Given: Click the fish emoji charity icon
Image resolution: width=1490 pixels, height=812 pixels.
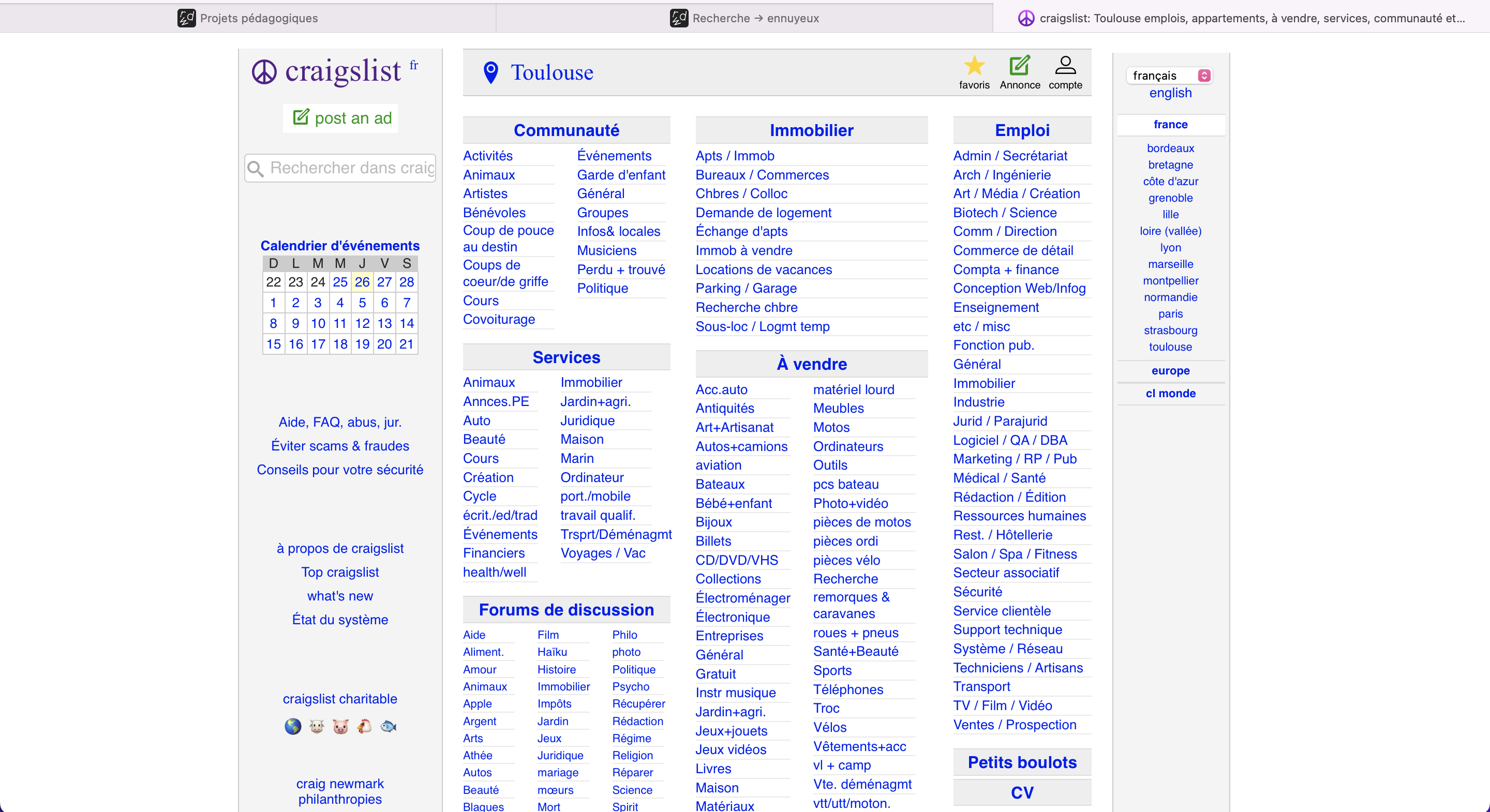Looking at the screenshot, I should click(388, 727).
